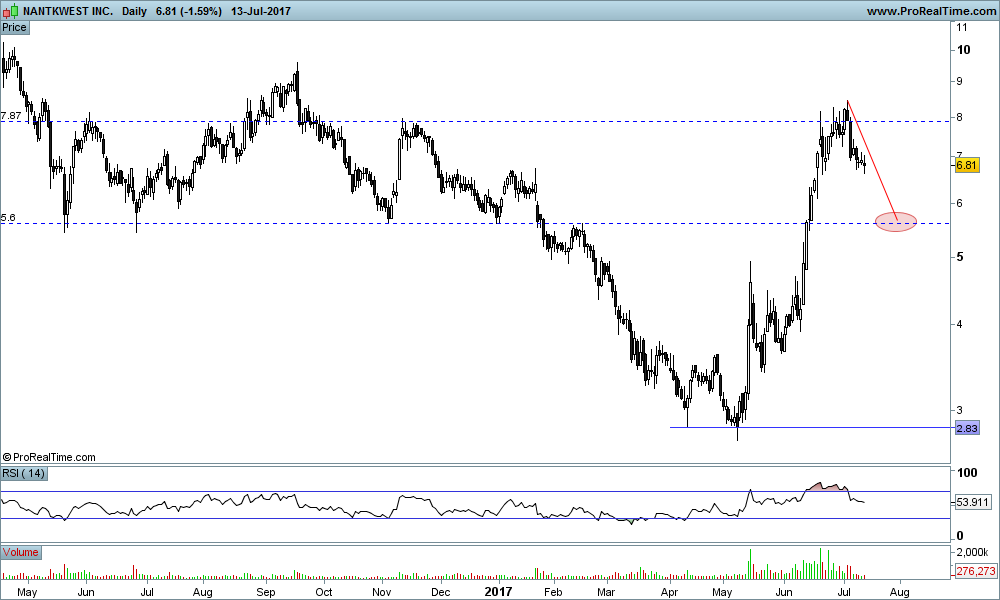Click the Oct label on time axis

tap(324, 592)
